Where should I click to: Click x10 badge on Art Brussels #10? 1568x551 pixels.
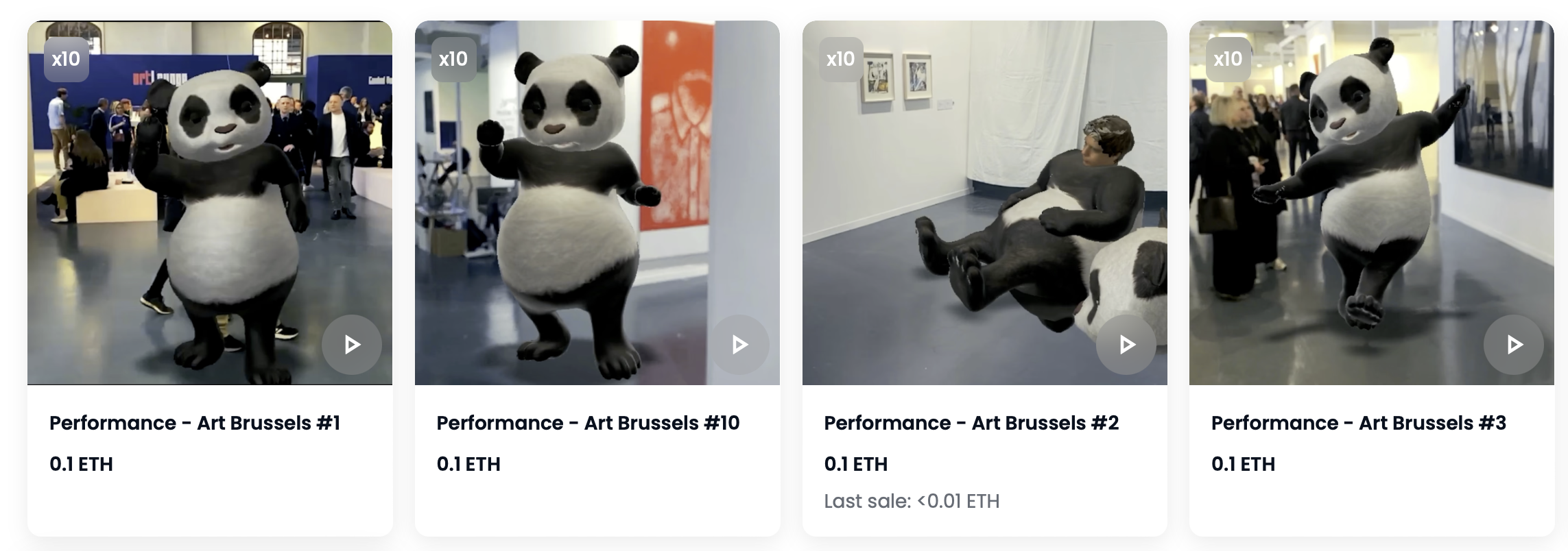(453, 60)
